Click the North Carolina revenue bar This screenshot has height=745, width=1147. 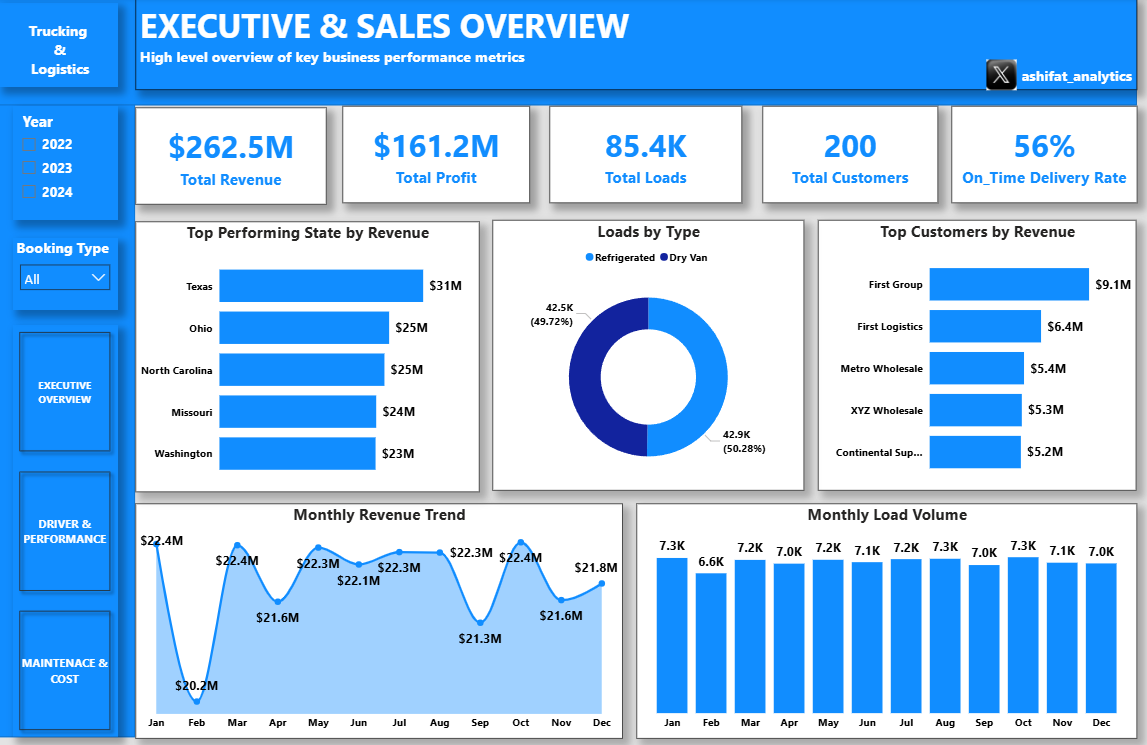pos(301,370)
